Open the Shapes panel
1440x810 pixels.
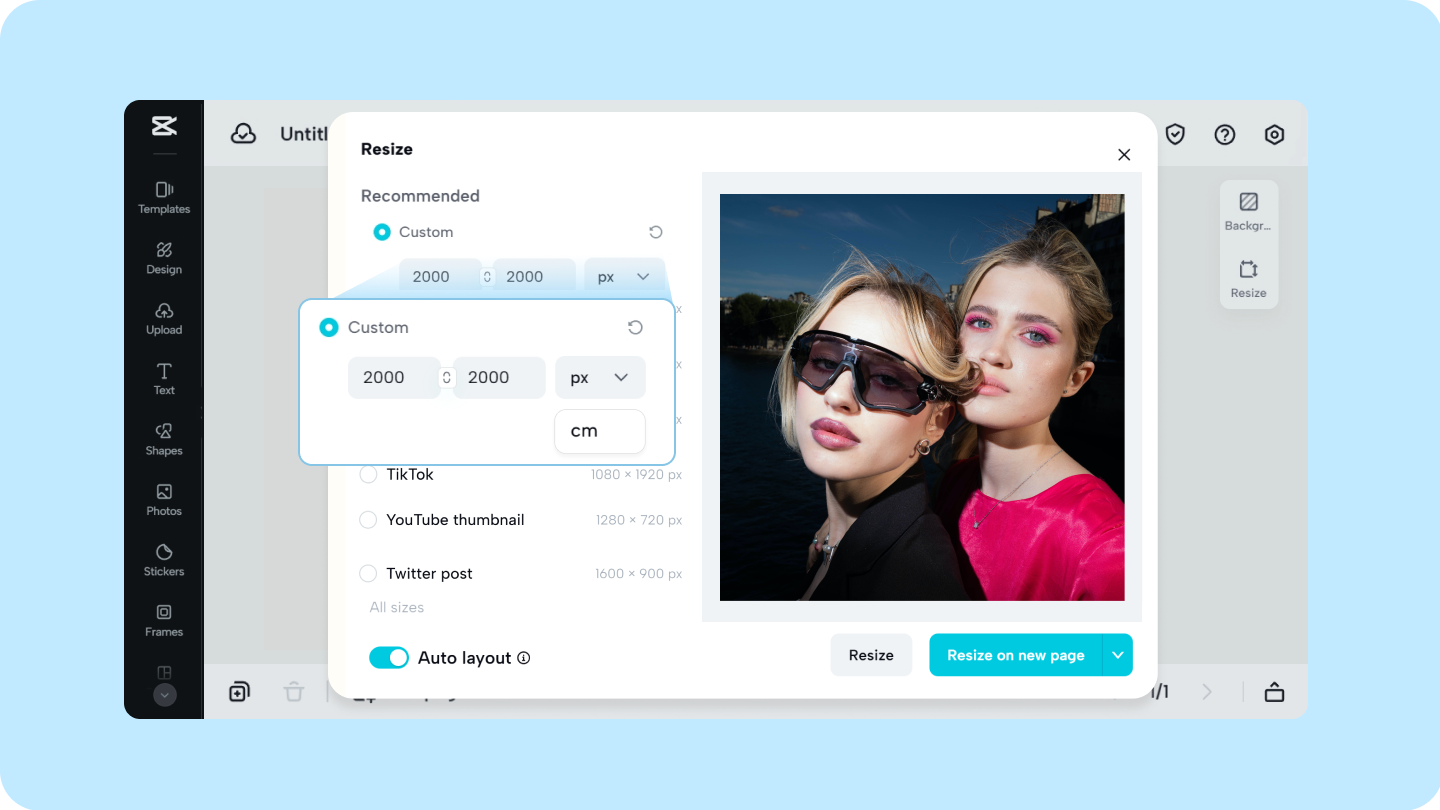pyautogui.click(x=164, y=439)
